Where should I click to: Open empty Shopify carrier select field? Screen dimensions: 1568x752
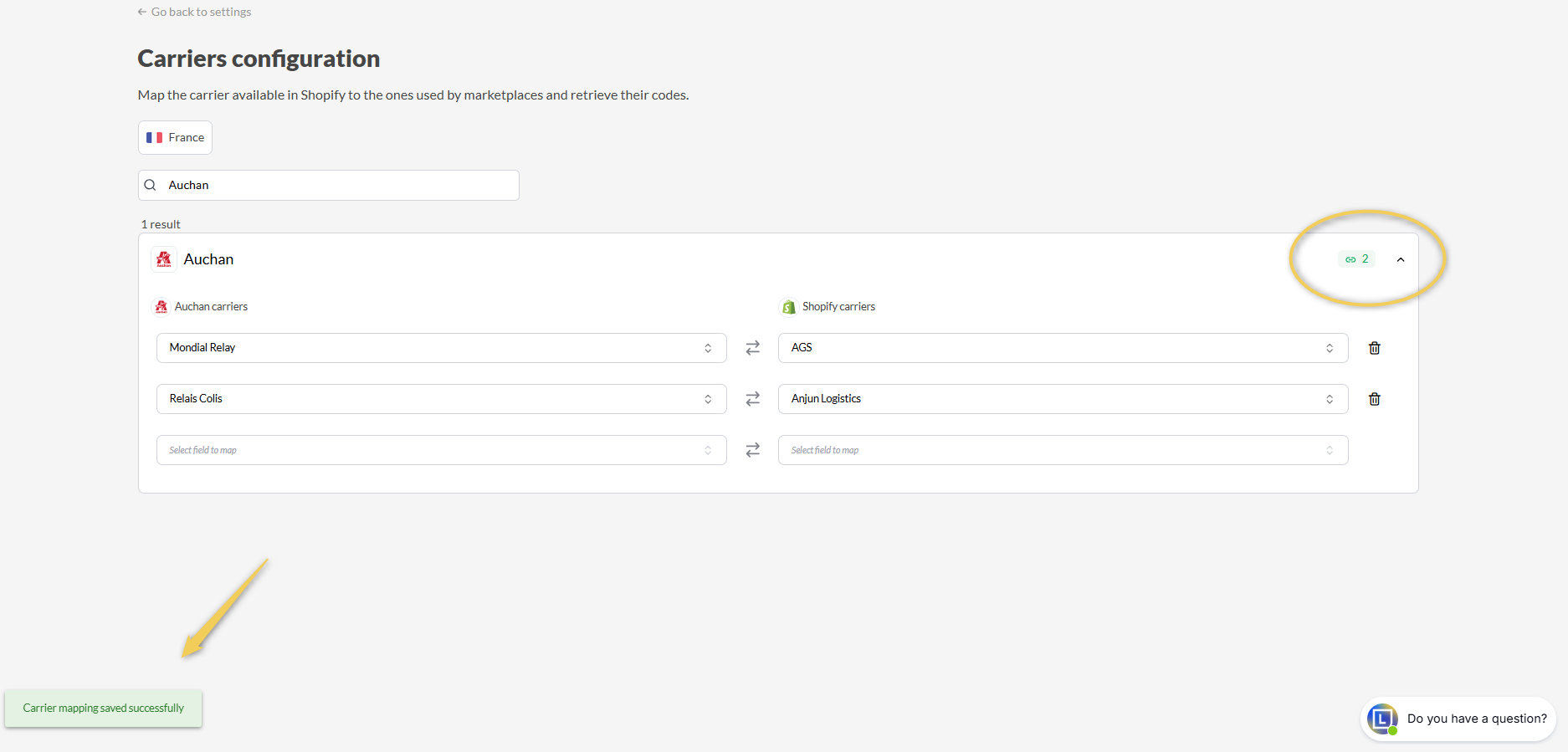tap(1063, 450)
